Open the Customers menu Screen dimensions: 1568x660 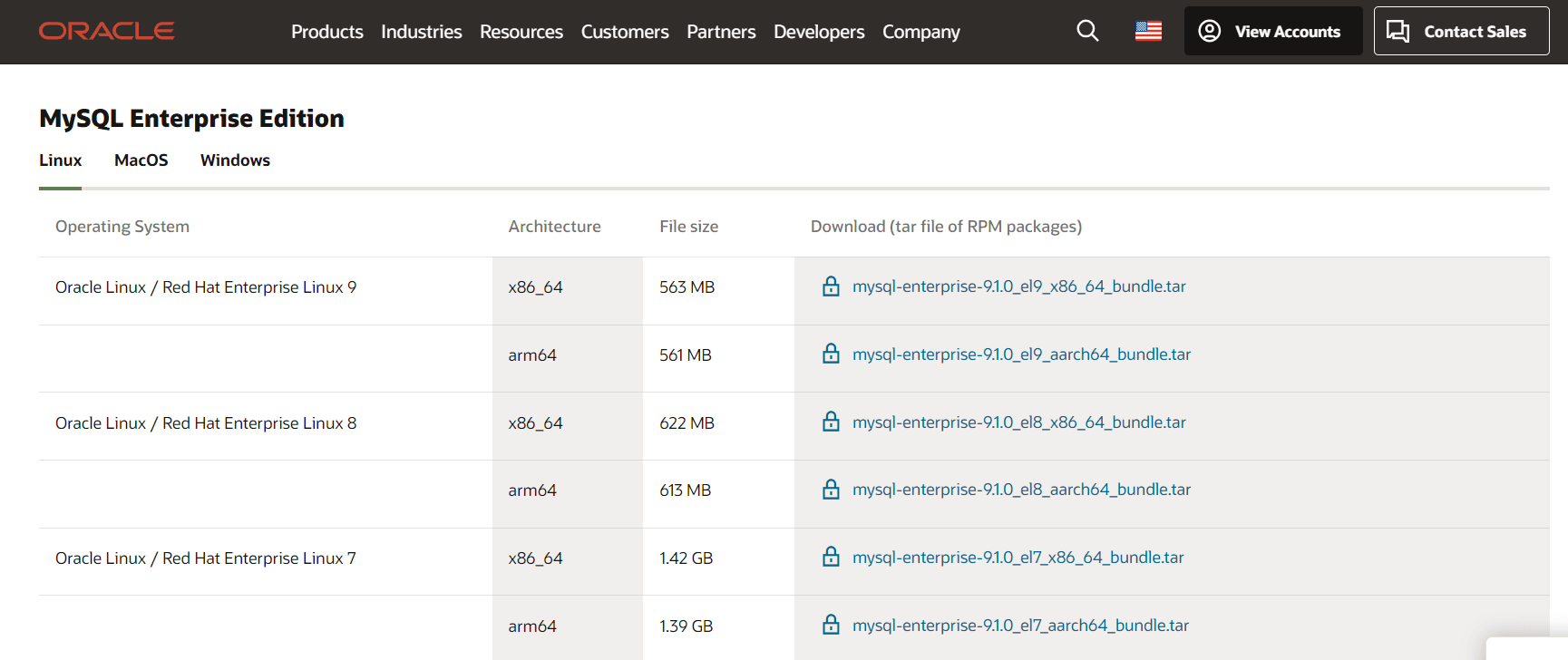pyautogui.click(x=625, y=32)
